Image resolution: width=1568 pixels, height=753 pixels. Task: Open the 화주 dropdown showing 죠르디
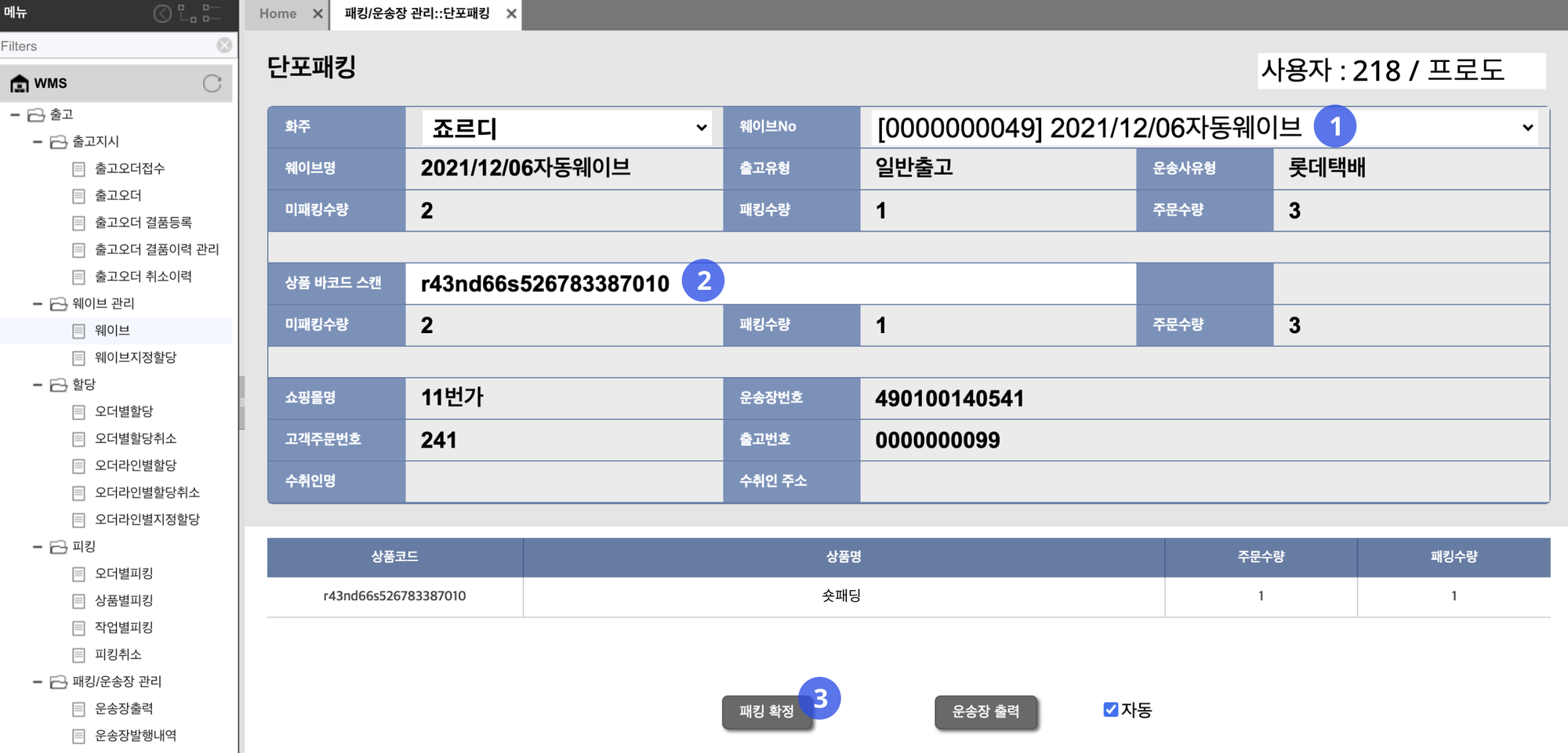(x=567, y=128)
